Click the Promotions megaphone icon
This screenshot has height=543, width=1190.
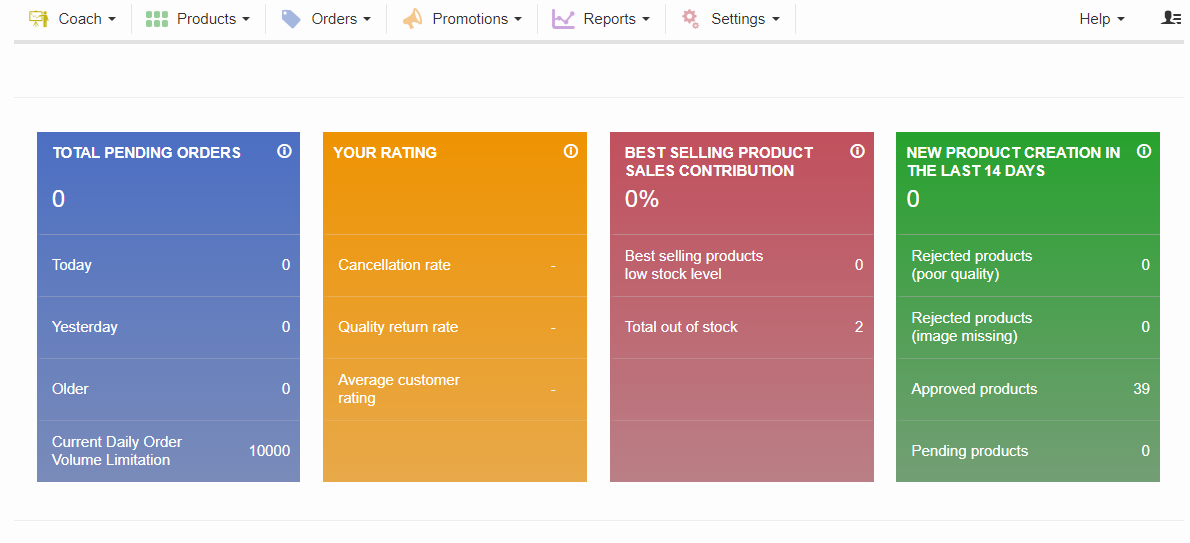coord(412,19)
